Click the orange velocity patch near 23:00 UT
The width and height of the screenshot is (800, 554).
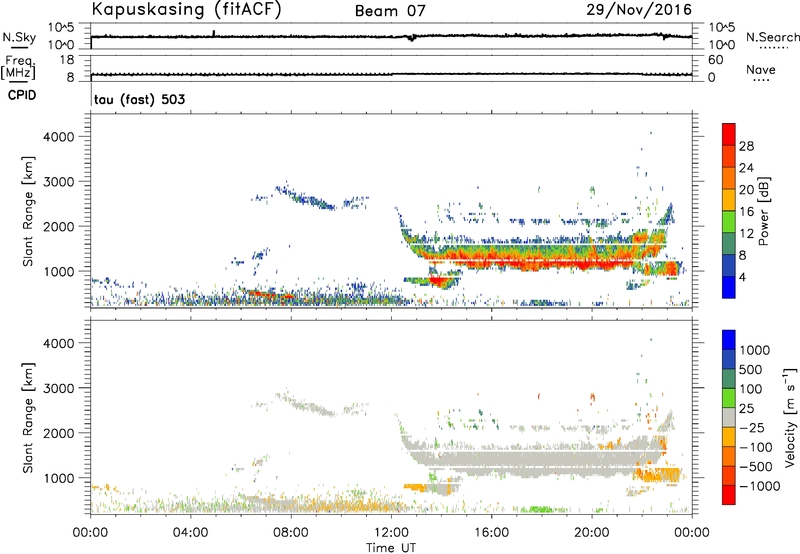pos(657,475)
